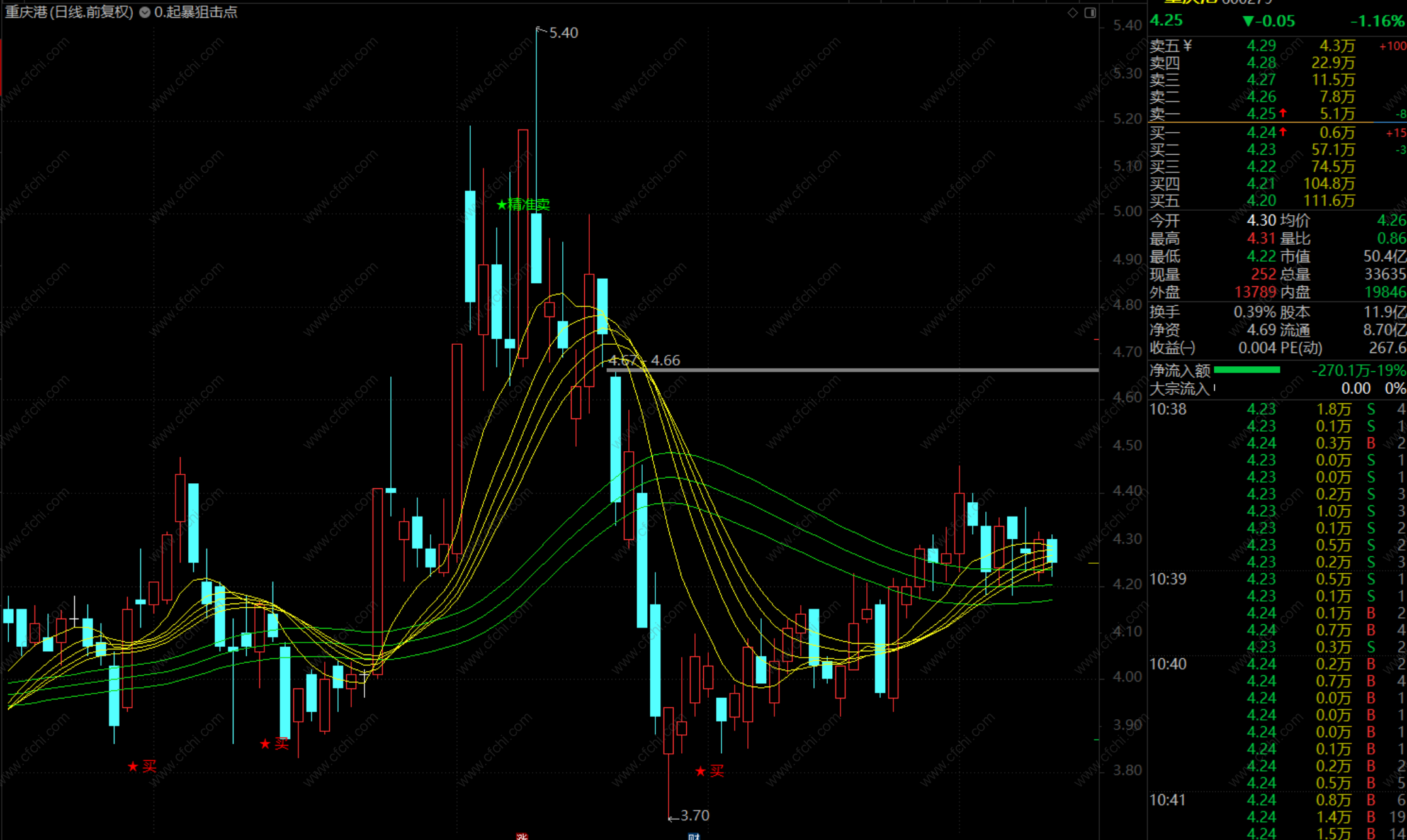This screenshot has width=1407, height=840.
Task: Click the green 净流入额 progress bar
Action: click(1246, 370)
